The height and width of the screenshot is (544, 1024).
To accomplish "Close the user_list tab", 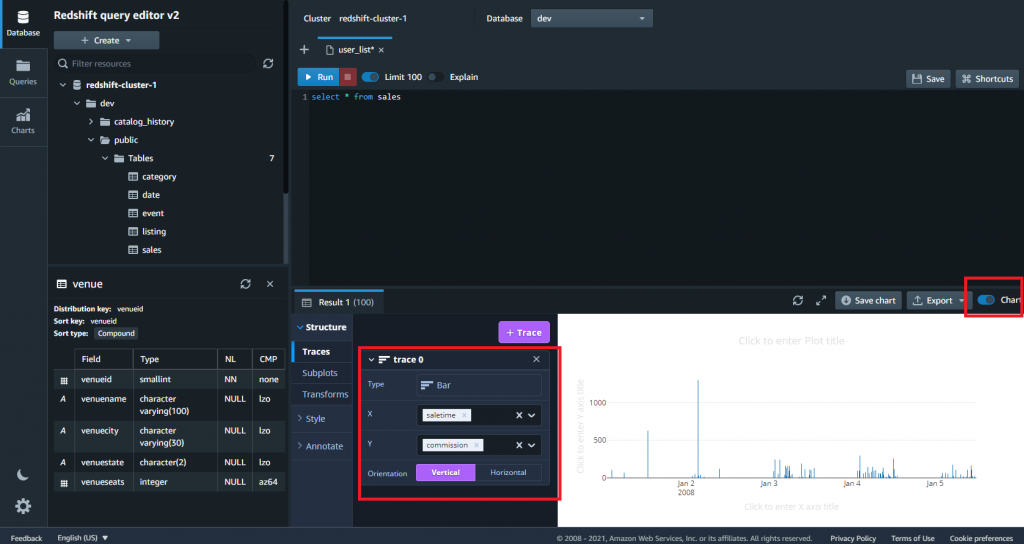I will tap(381, 50).
